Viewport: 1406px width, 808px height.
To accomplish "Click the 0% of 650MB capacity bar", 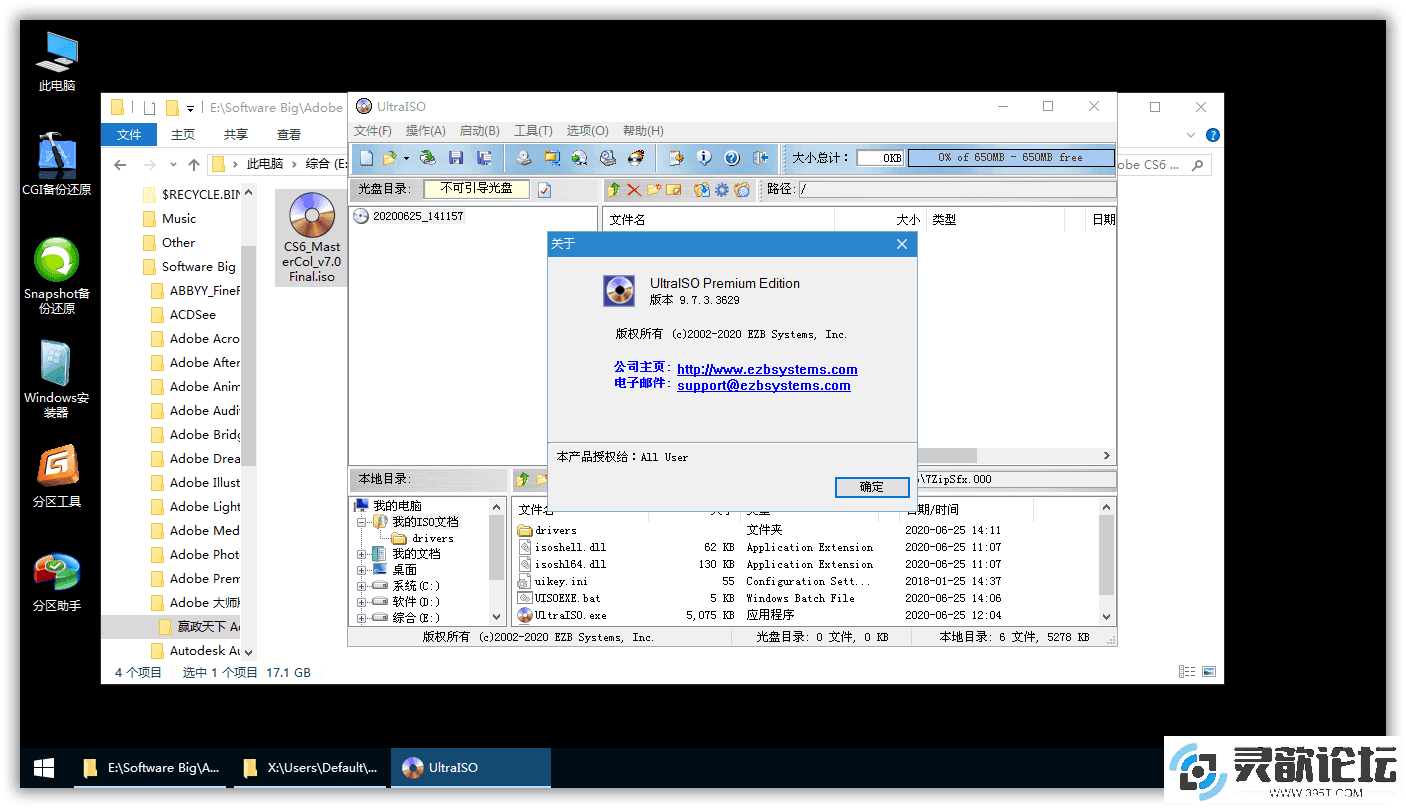I will [1010, 158].
